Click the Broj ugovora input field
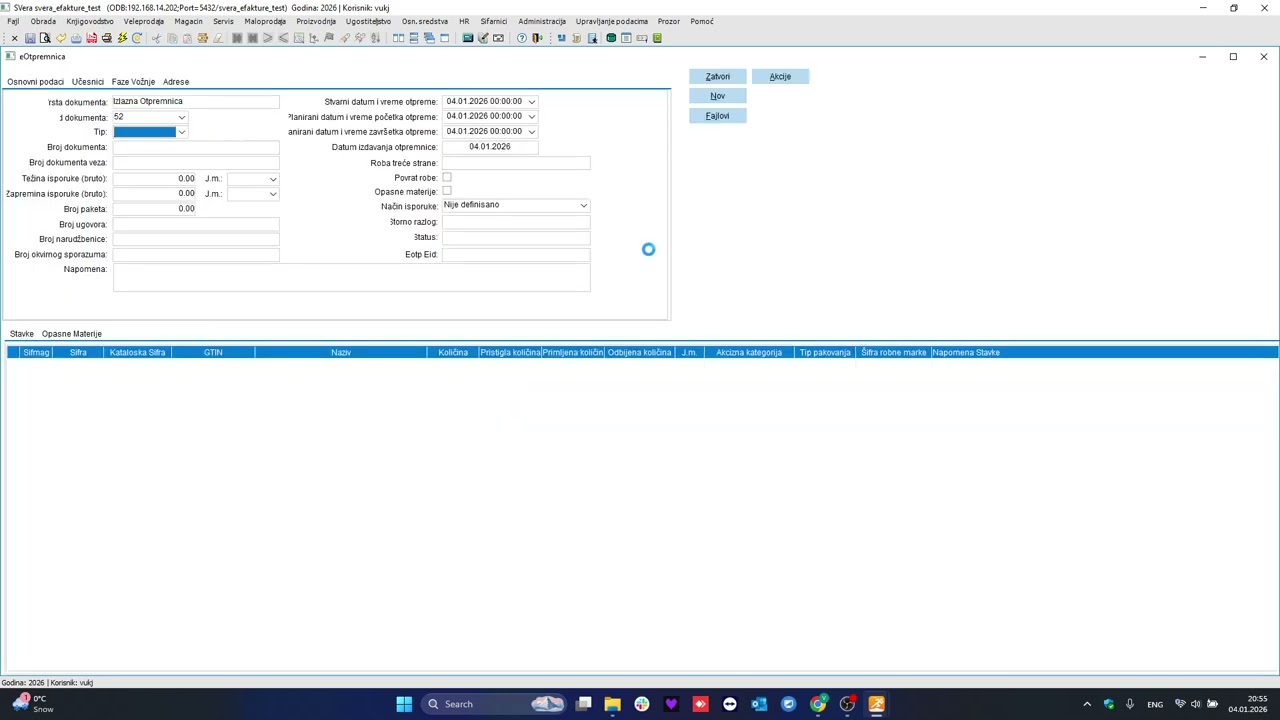1280x720 pixels. [196, 224]
